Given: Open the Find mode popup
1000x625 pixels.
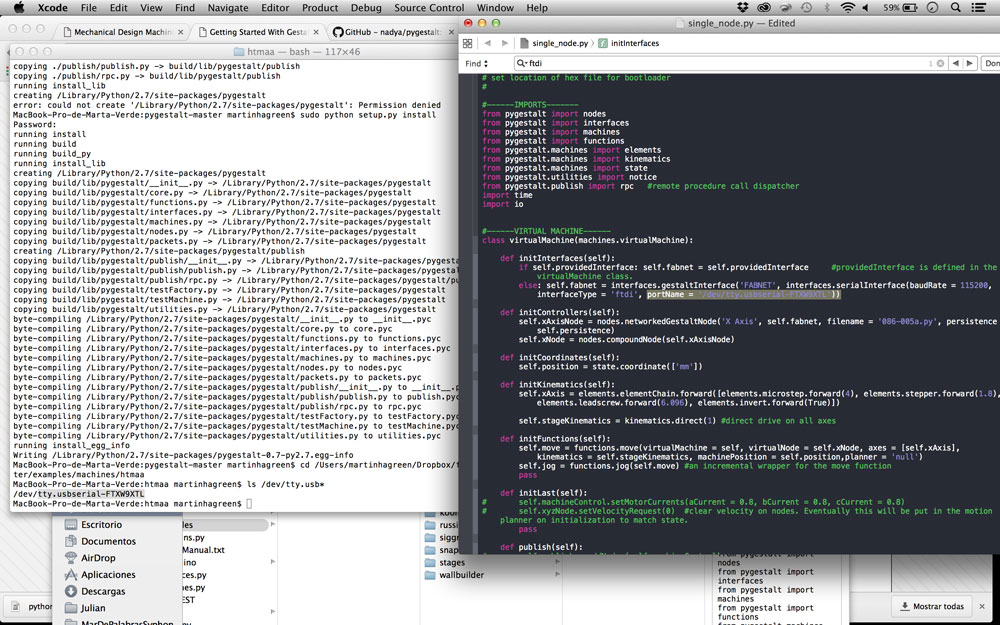Looking at the screenshot, I should pyautogui.click(x=476, y=63).
